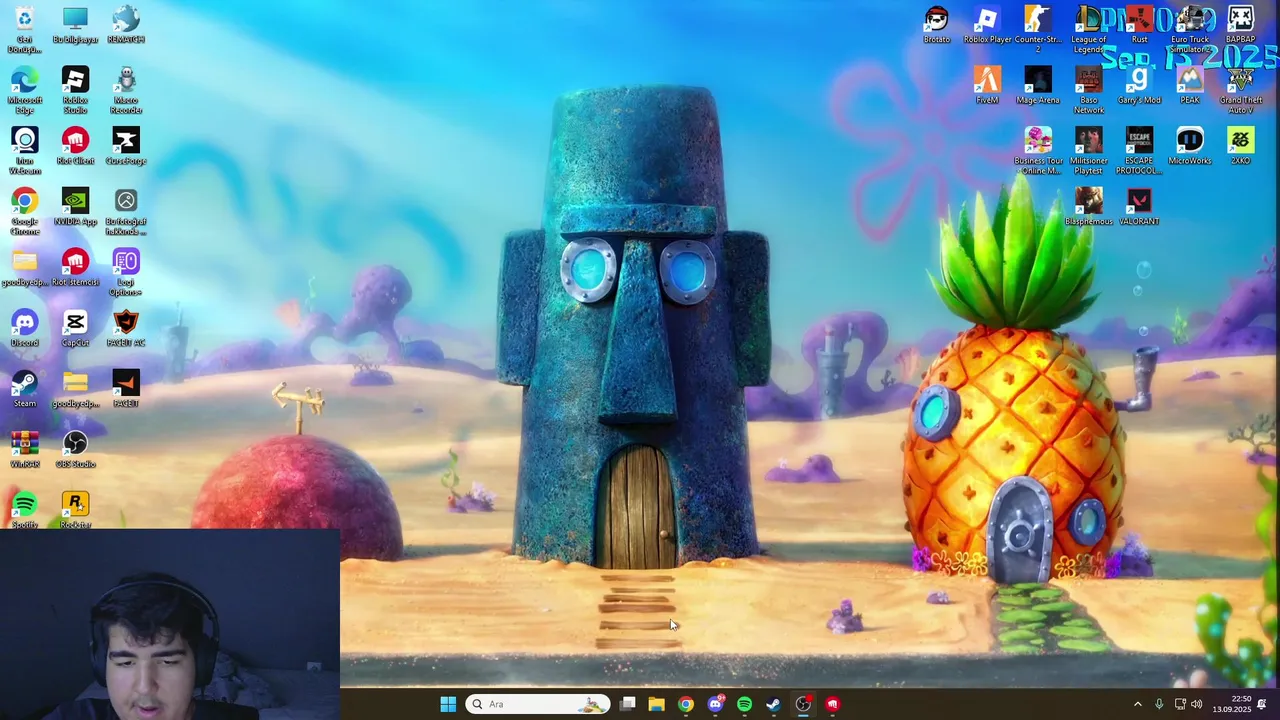Launch the Rust desktop shortcut
This screenshot has width=1280, height=720.
(1139, 26)
